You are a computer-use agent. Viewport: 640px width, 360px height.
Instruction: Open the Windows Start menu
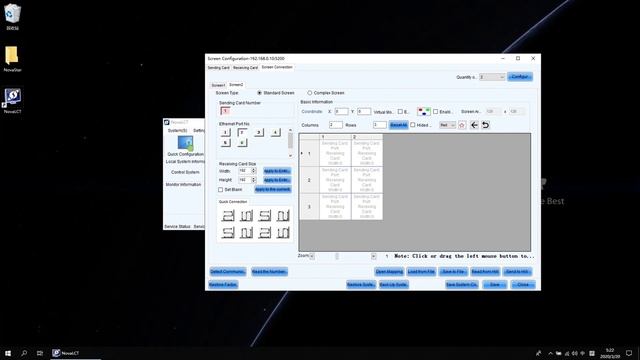8,353
